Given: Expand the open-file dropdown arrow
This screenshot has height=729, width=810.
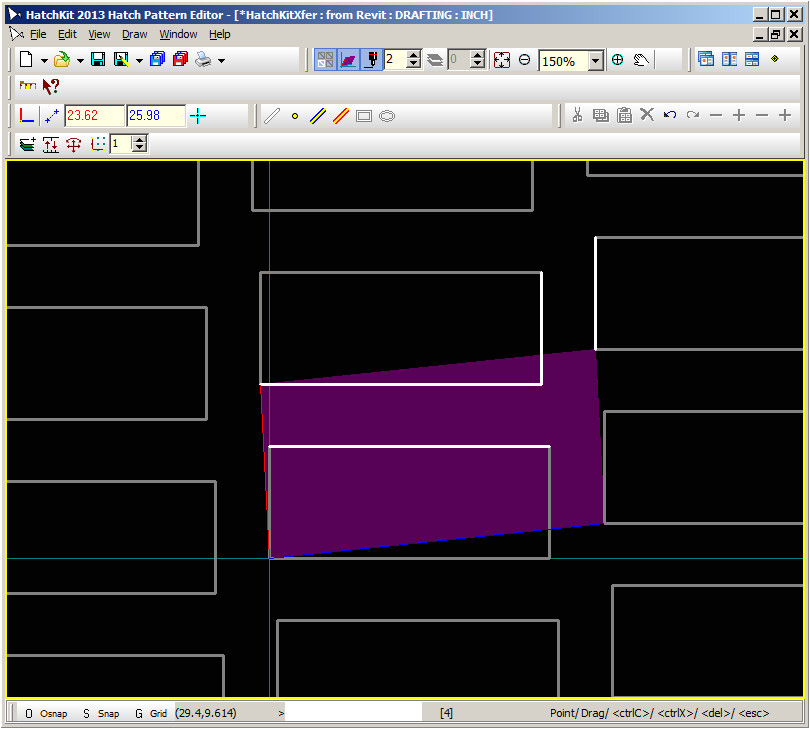Looking at the screenshot, I should (81, 61).
